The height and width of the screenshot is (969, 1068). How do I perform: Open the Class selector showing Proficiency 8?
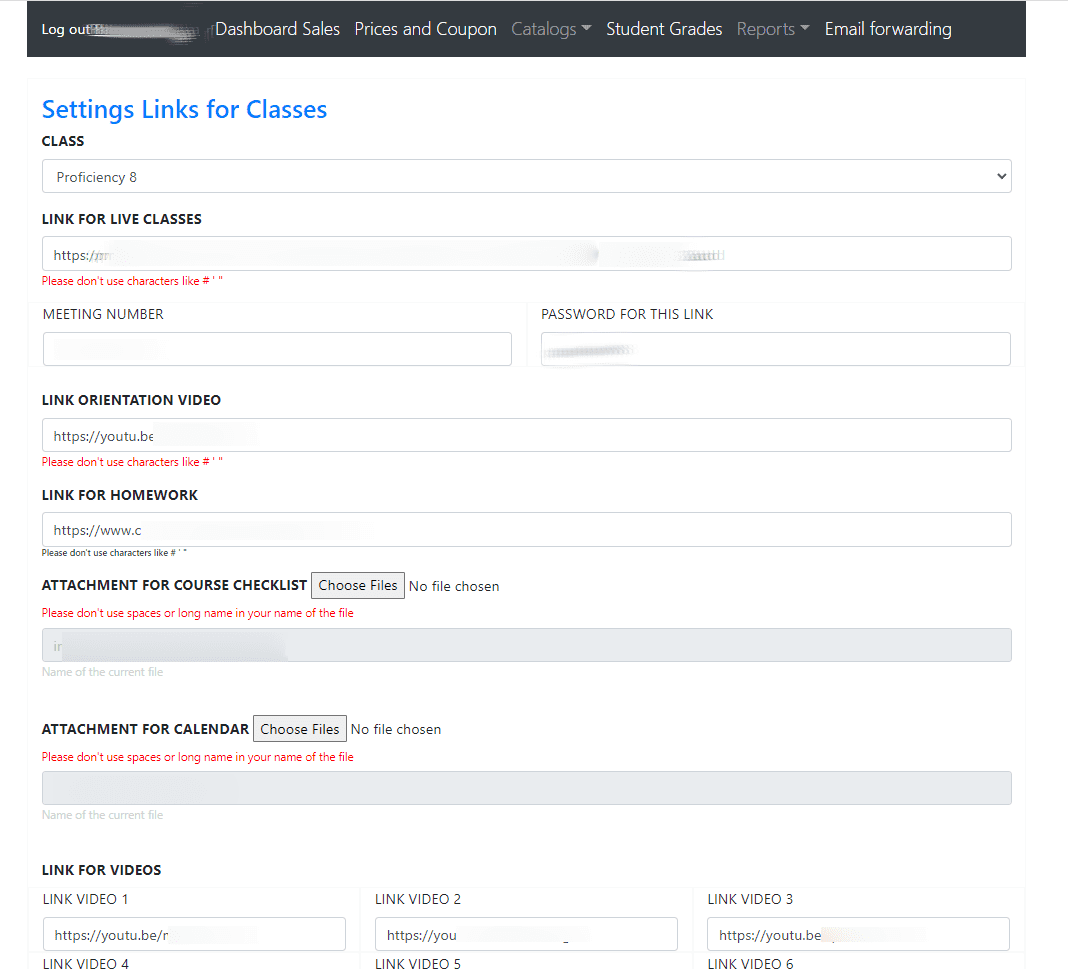[526, 176]
